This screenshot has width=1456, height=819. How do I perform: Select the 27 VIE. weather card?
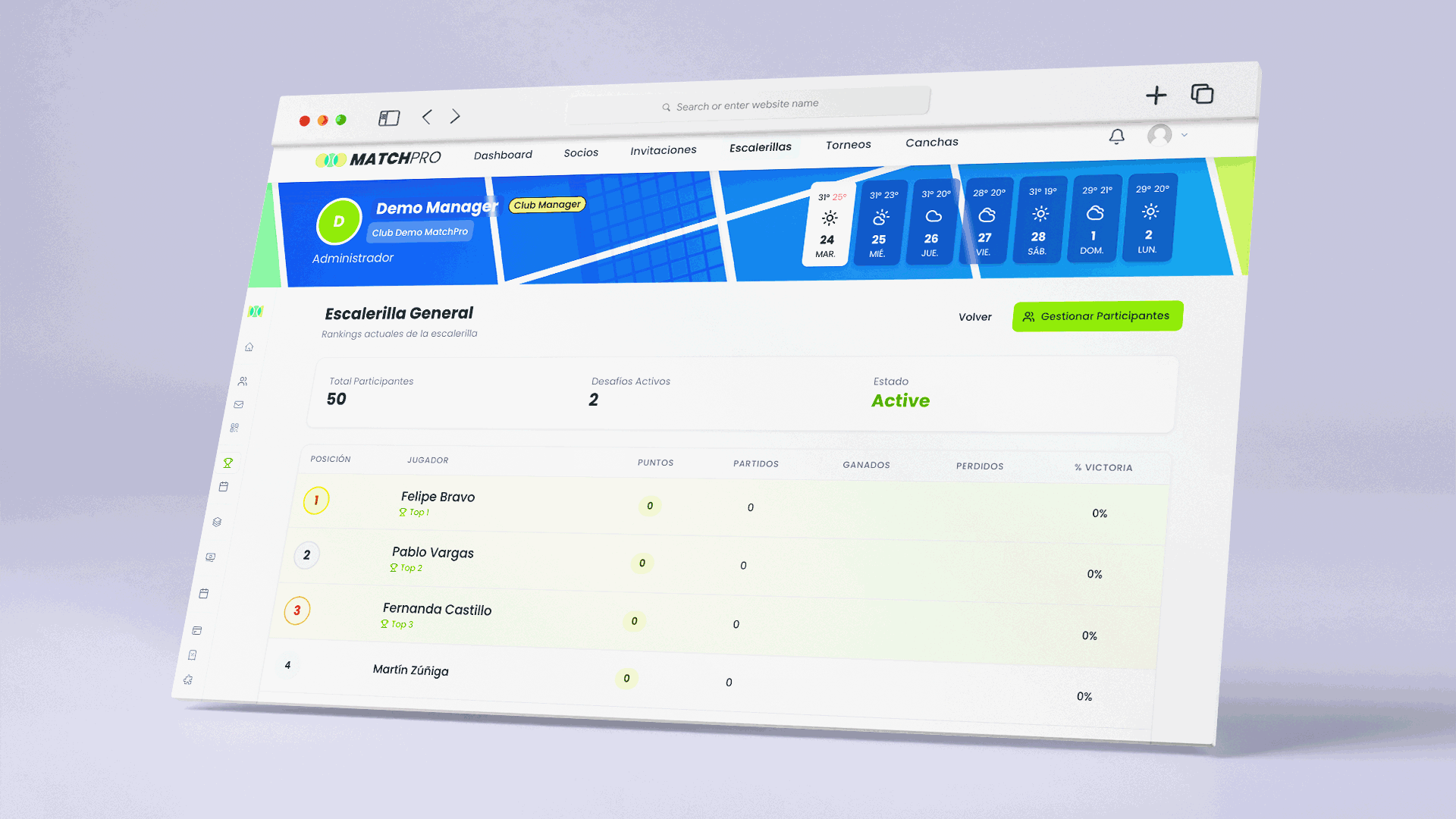pos(985,221)
